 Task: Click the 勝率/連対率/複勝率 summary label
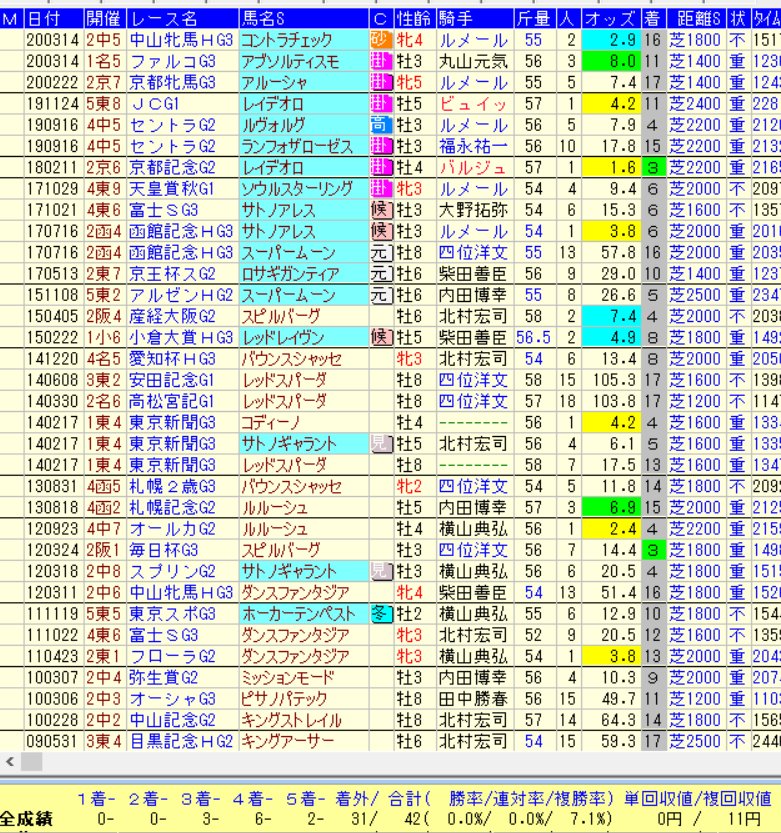[x=531, y=798]
